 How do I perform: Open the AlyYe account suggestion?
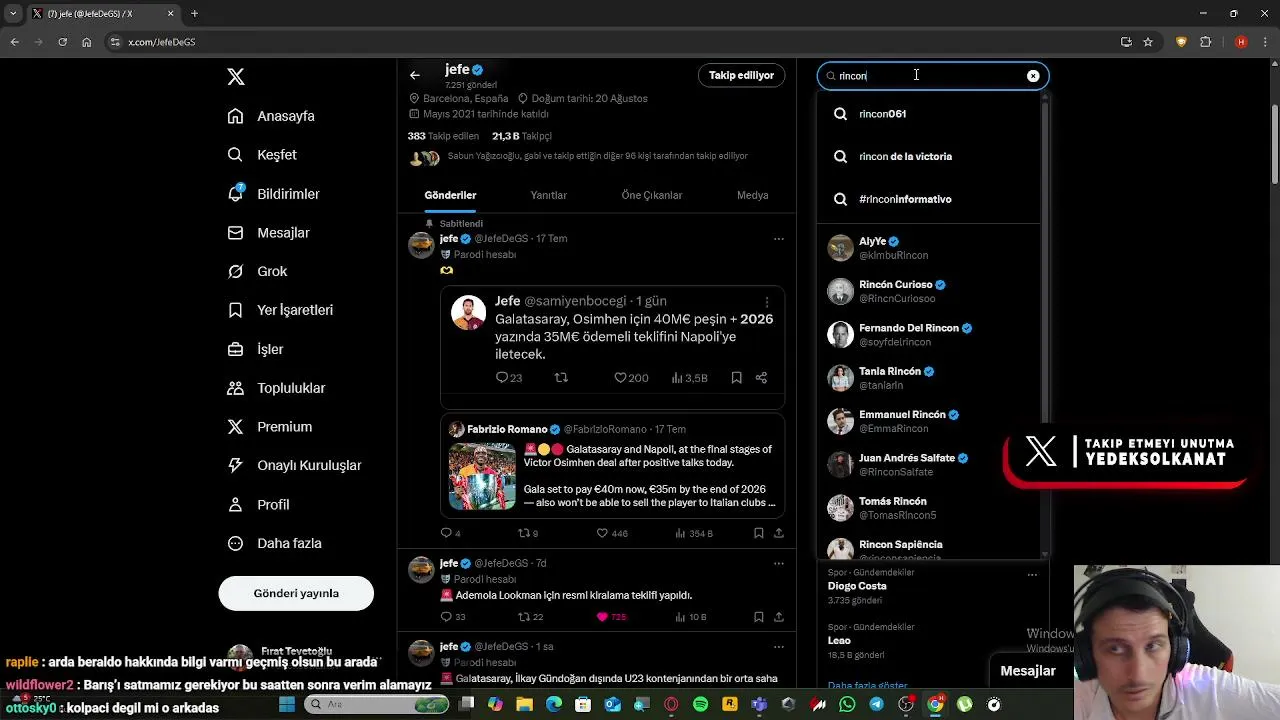point(928,248)
